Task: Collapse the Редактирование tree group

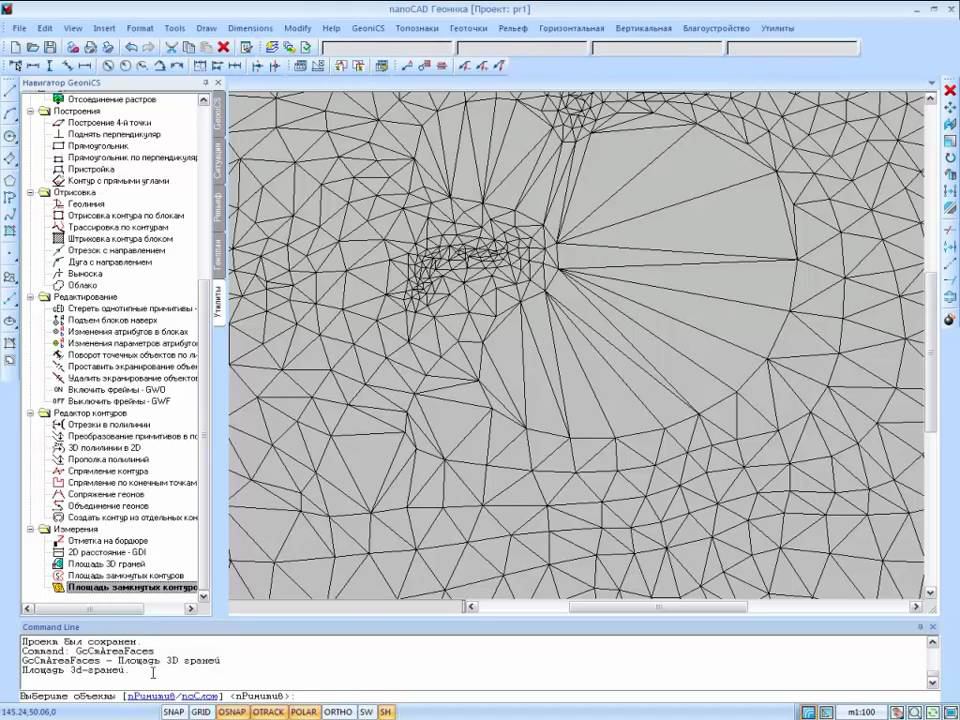Action: pyautogui.click(x=31, y=297)
